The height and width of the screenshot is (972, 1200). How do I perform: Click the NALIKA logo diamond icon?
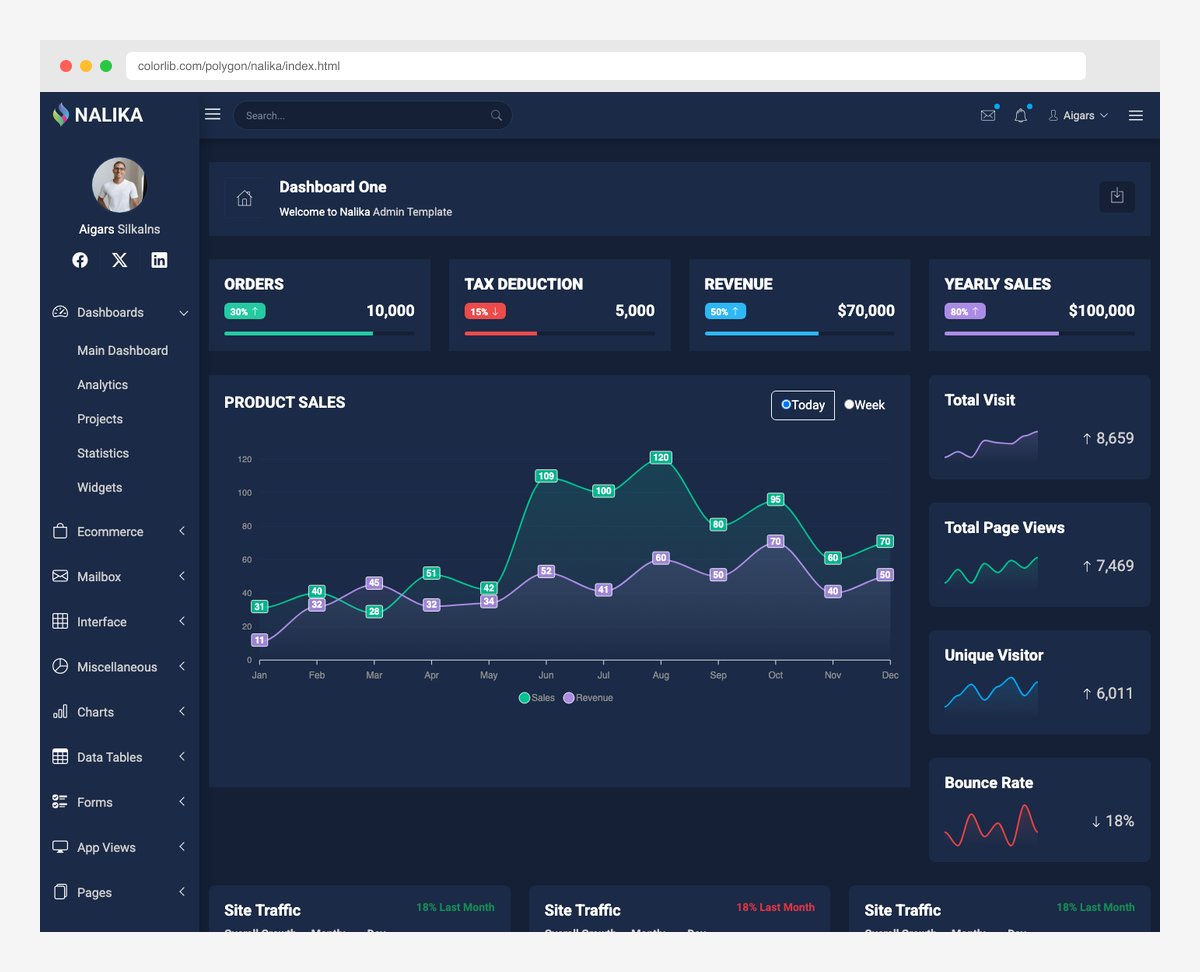pos(60,115)
